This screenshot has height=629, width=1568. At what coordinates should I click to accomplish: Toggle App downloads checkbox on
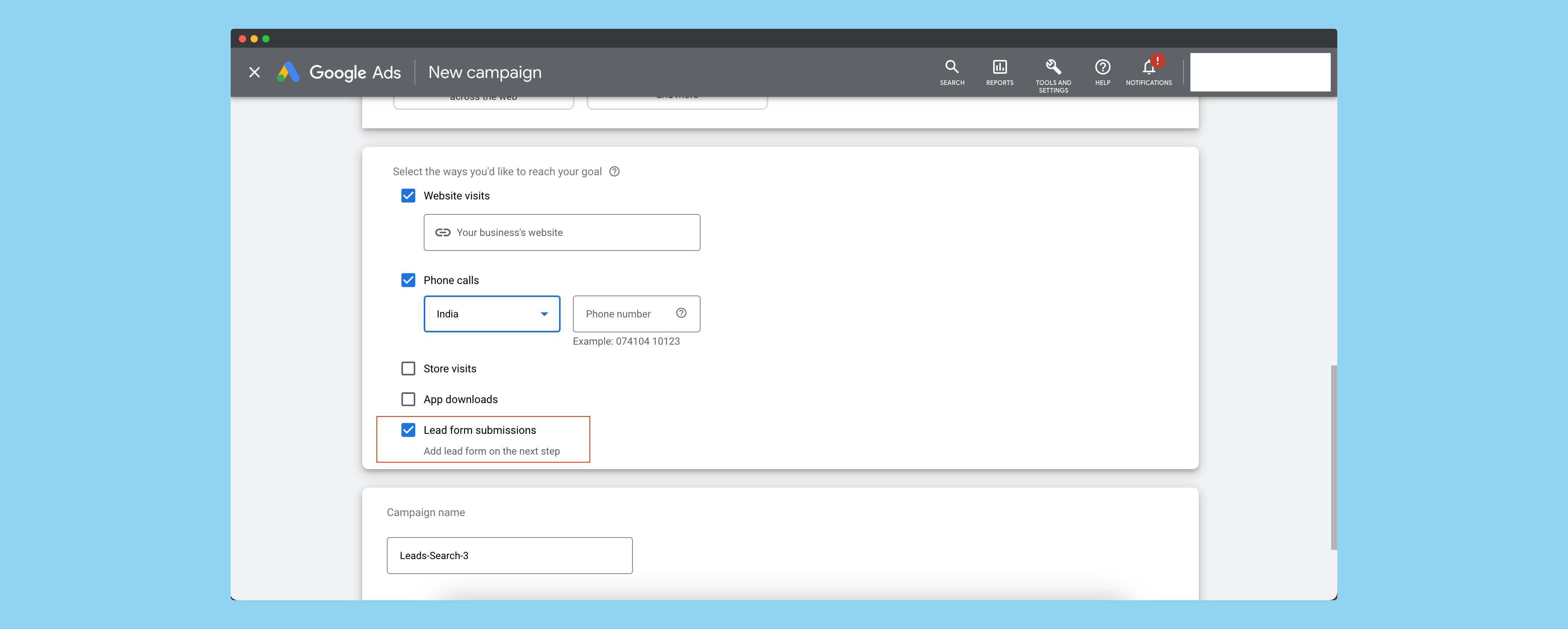coord(407,399)
